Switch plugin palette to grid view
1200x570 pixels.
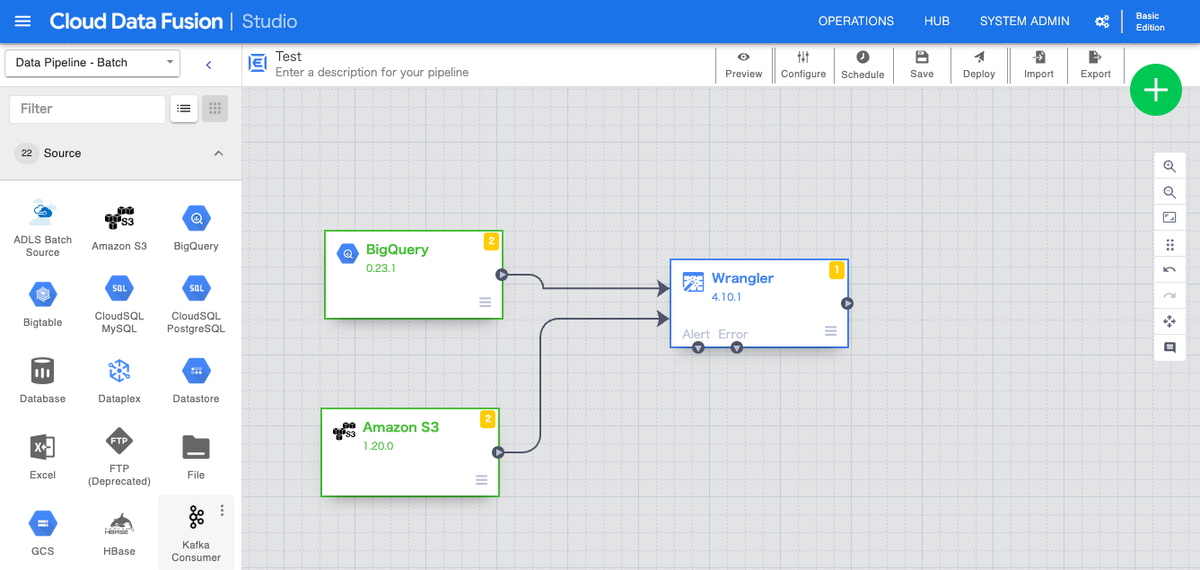[x=215, y=108]
